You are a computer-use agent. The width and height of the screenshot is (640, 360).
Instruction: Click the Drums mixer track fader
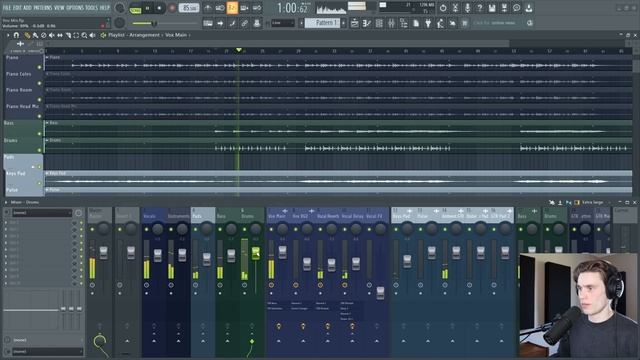(256, 253)
